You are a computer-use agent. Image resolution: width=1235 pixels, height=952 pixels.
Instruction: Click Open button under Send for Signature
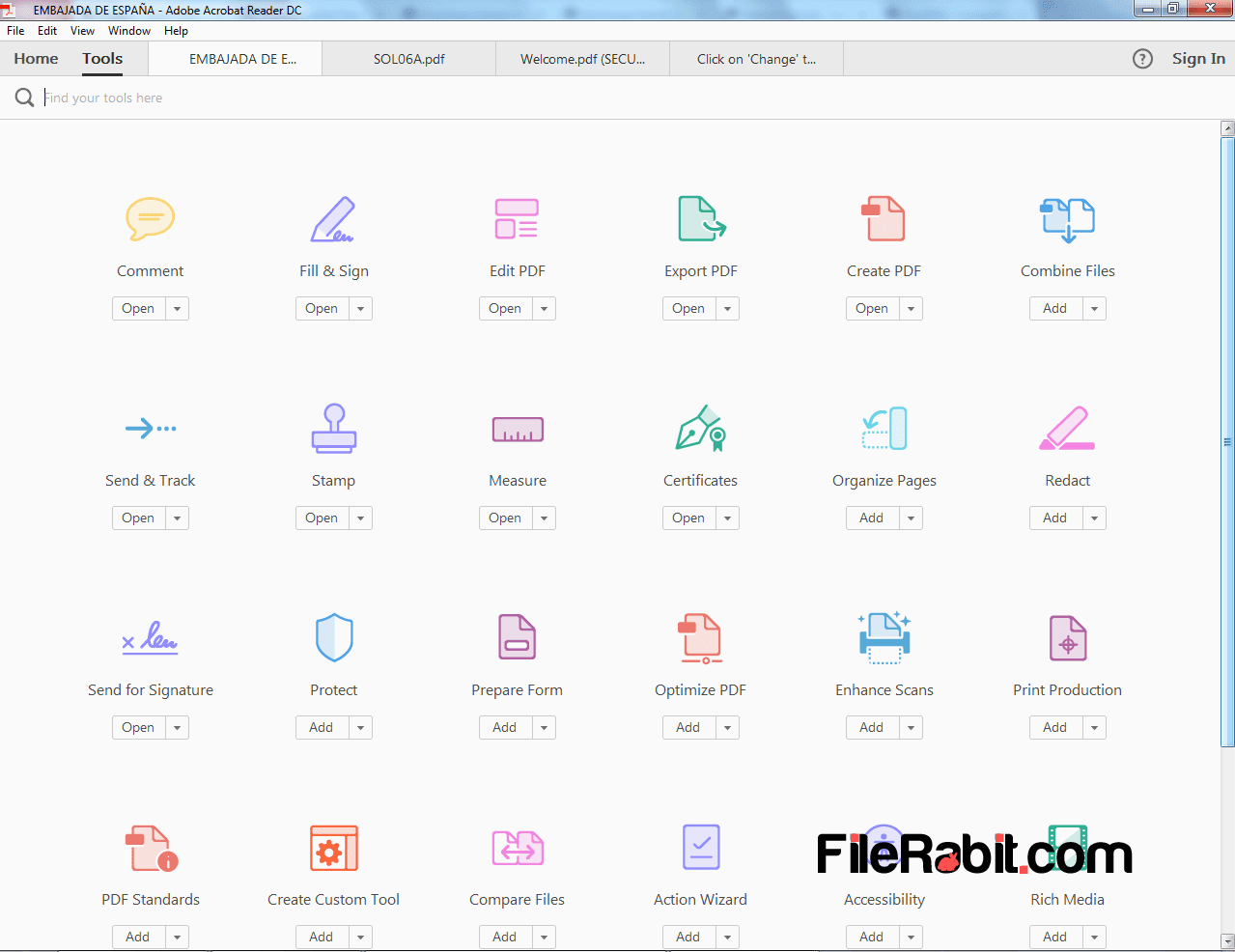138,728
